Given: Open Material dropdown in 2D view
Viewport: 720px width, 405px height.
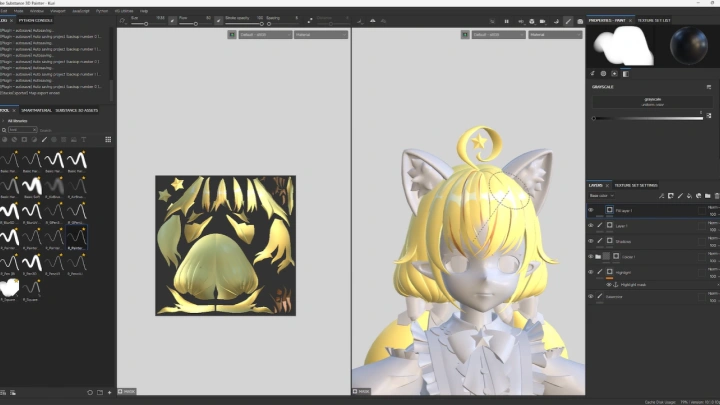Looking at the screenshot, I should 321,34.
